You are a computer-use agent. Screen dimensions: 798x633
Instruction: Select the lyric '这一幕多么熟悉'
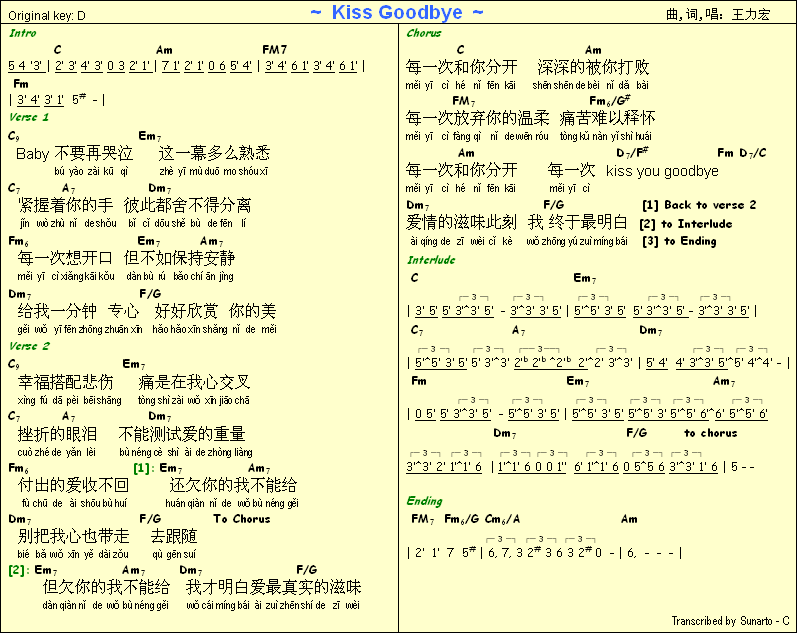pyautogui.click(x=214, y=153)
